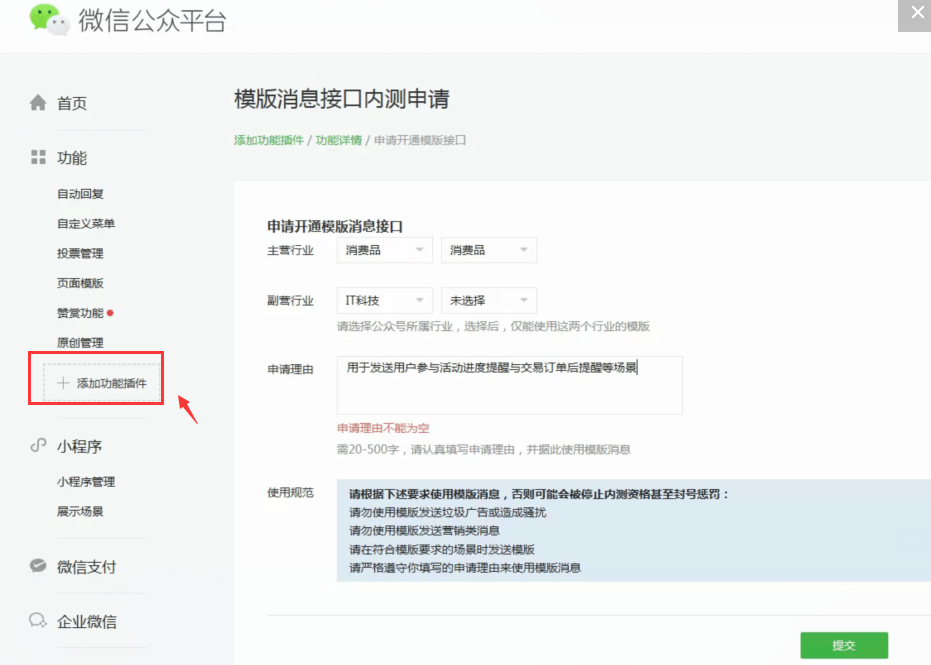This screenshot has width=931, height=665.
Task: Open 首页 in the sidebar
Action: pos(72,103)
